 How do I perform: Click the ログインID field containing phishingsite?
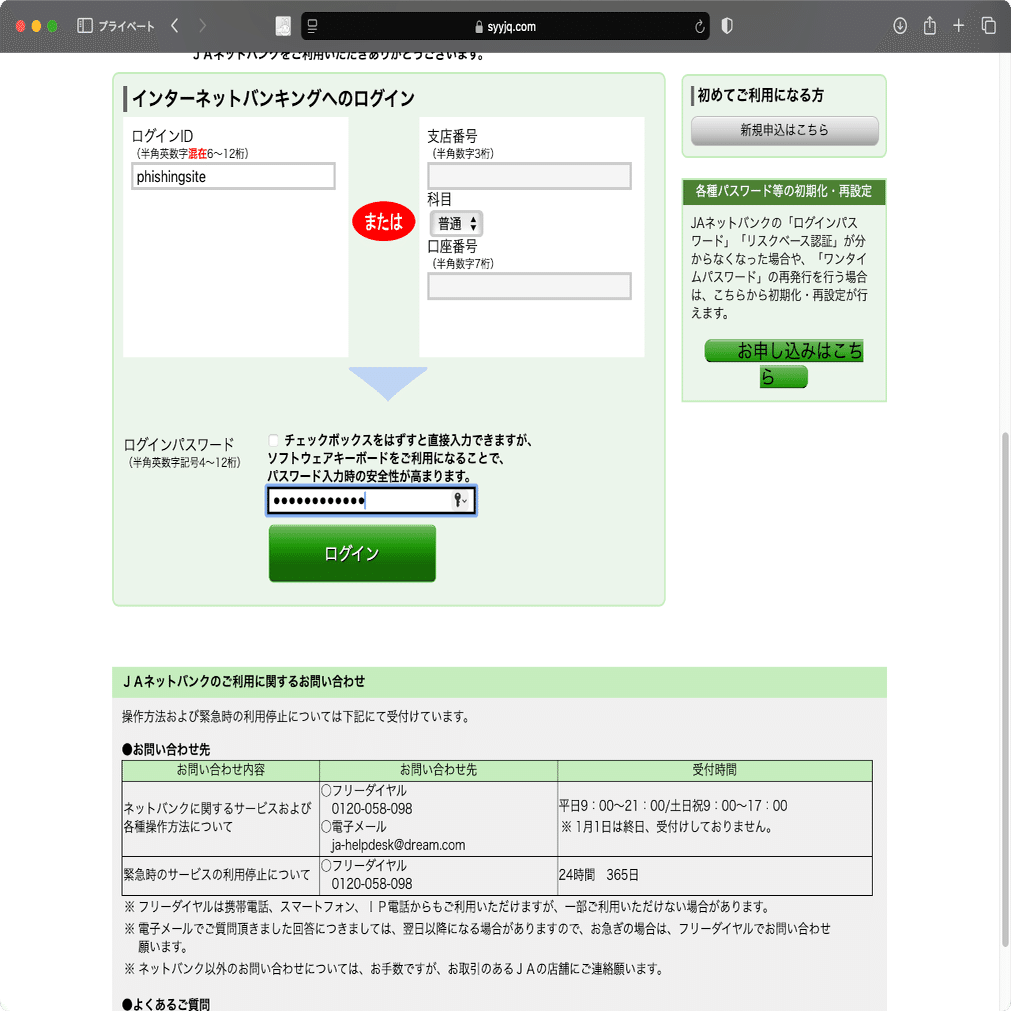click(232, 175)
